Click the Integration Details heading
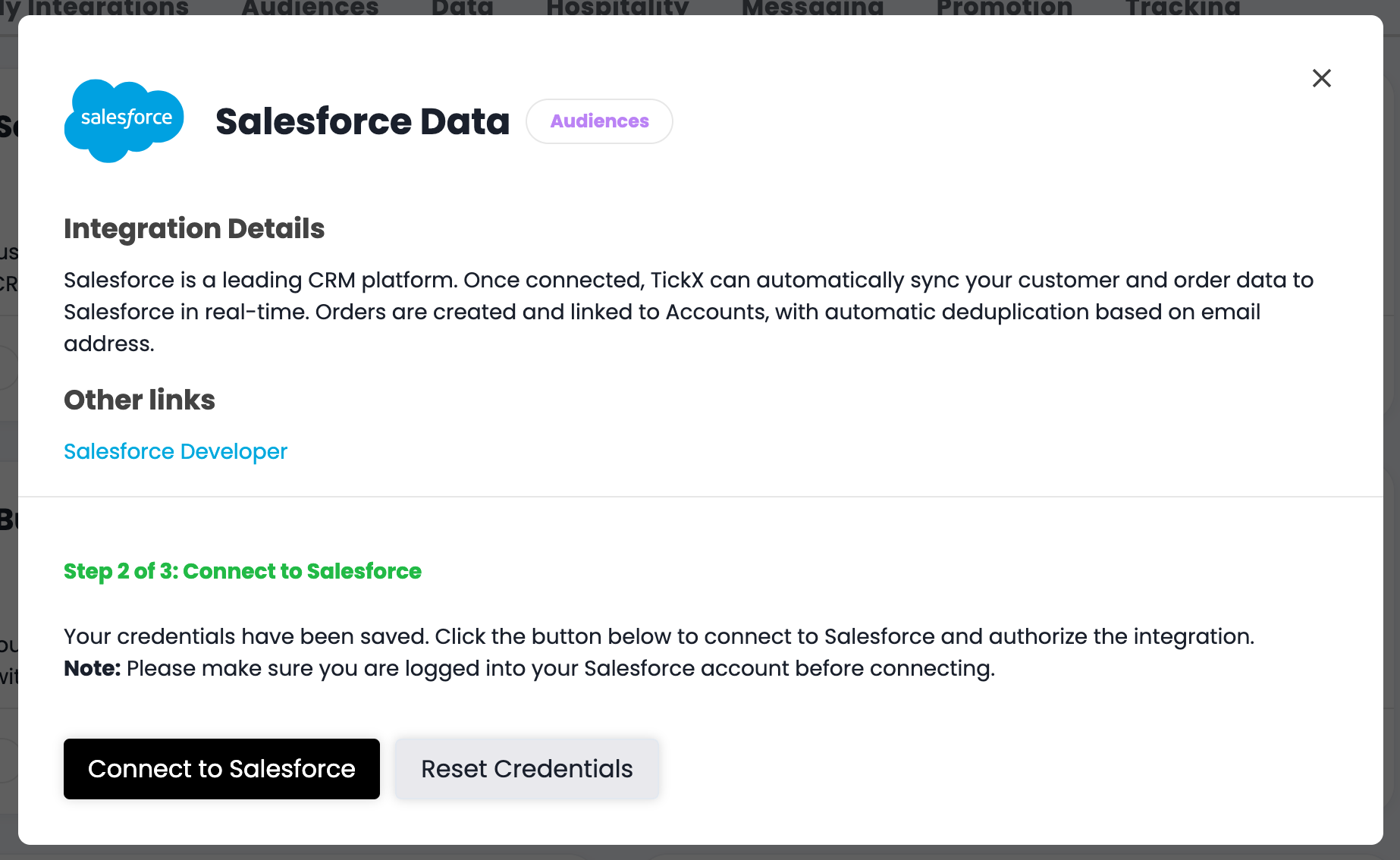Image resolution: width=1400 pixels, height=860 pixels. [194, 228]
